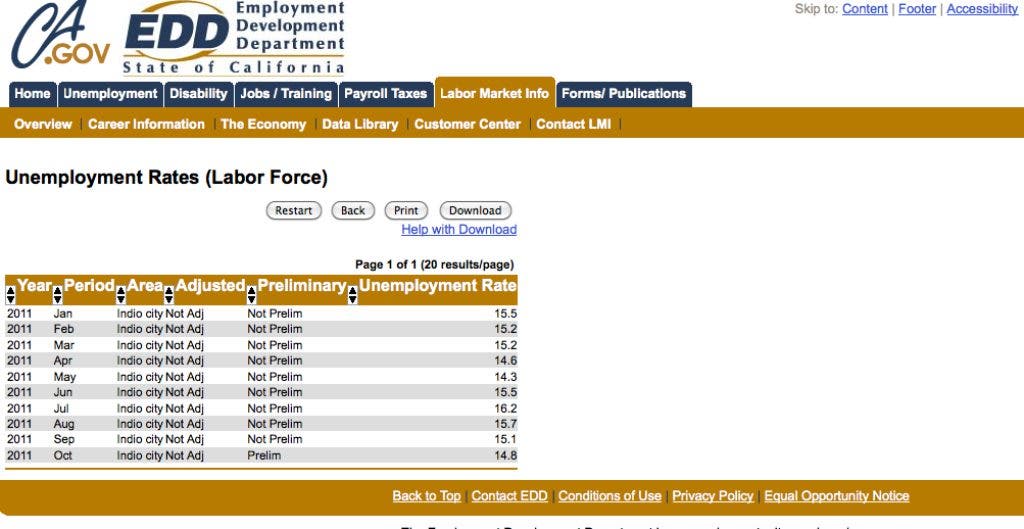Click the CA.GOV logo
This screenshot has width=1024, height=529.
[59, 34]
